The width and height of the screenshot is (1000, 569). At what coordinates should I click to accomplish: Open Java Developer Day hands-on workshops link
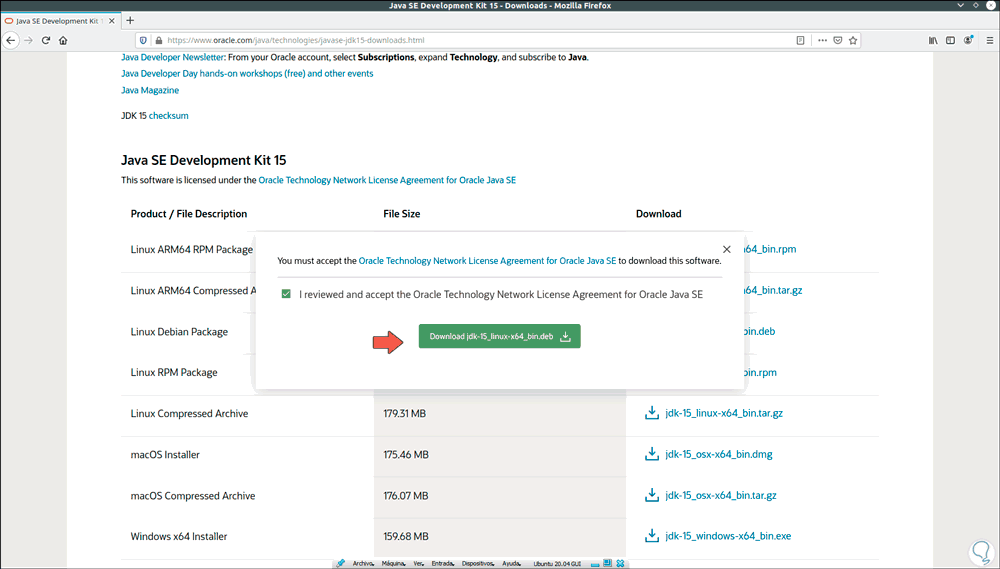pos(247,74)
